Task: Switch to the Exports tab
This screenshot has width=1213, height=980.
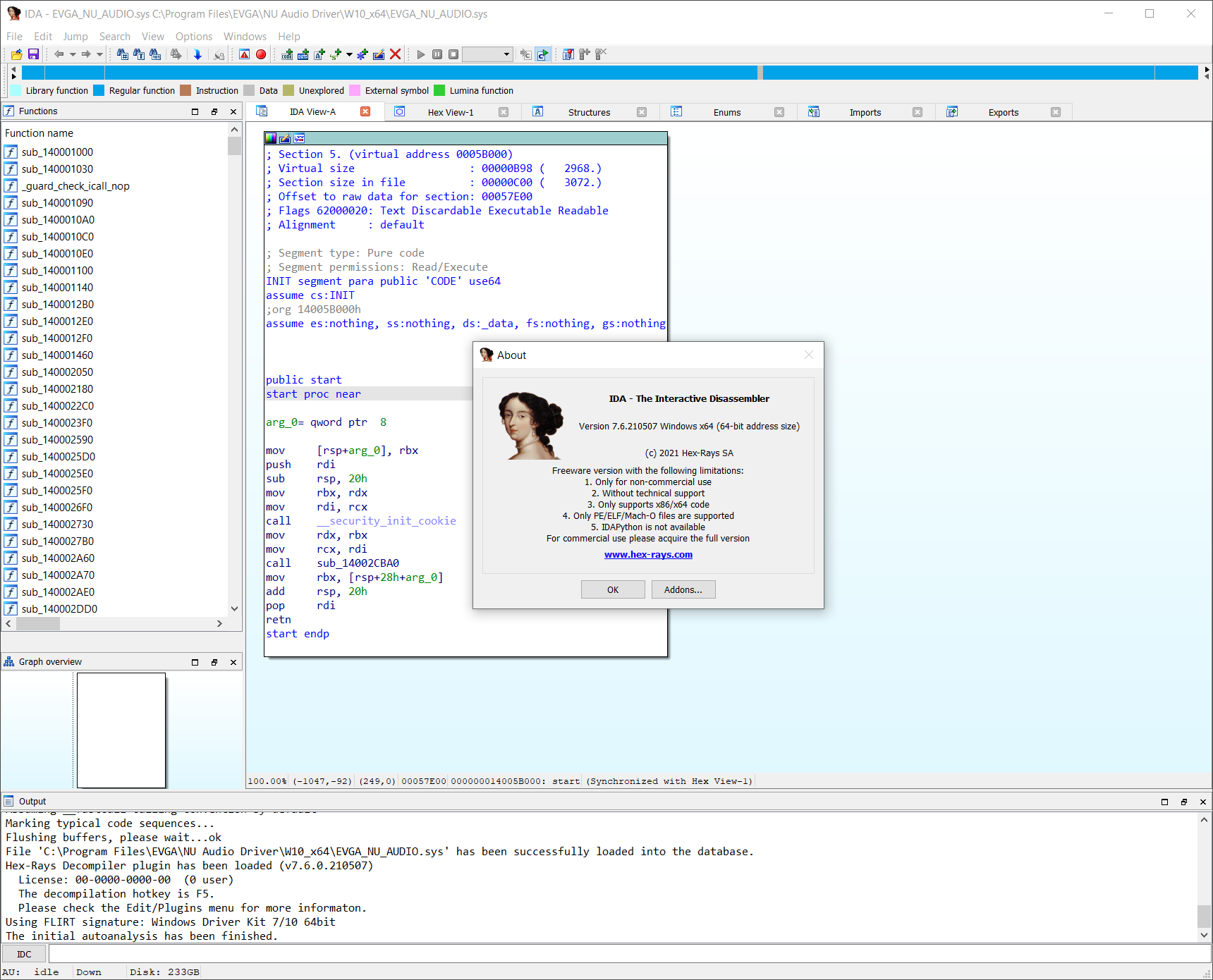Action: [x=1004, y=112]
